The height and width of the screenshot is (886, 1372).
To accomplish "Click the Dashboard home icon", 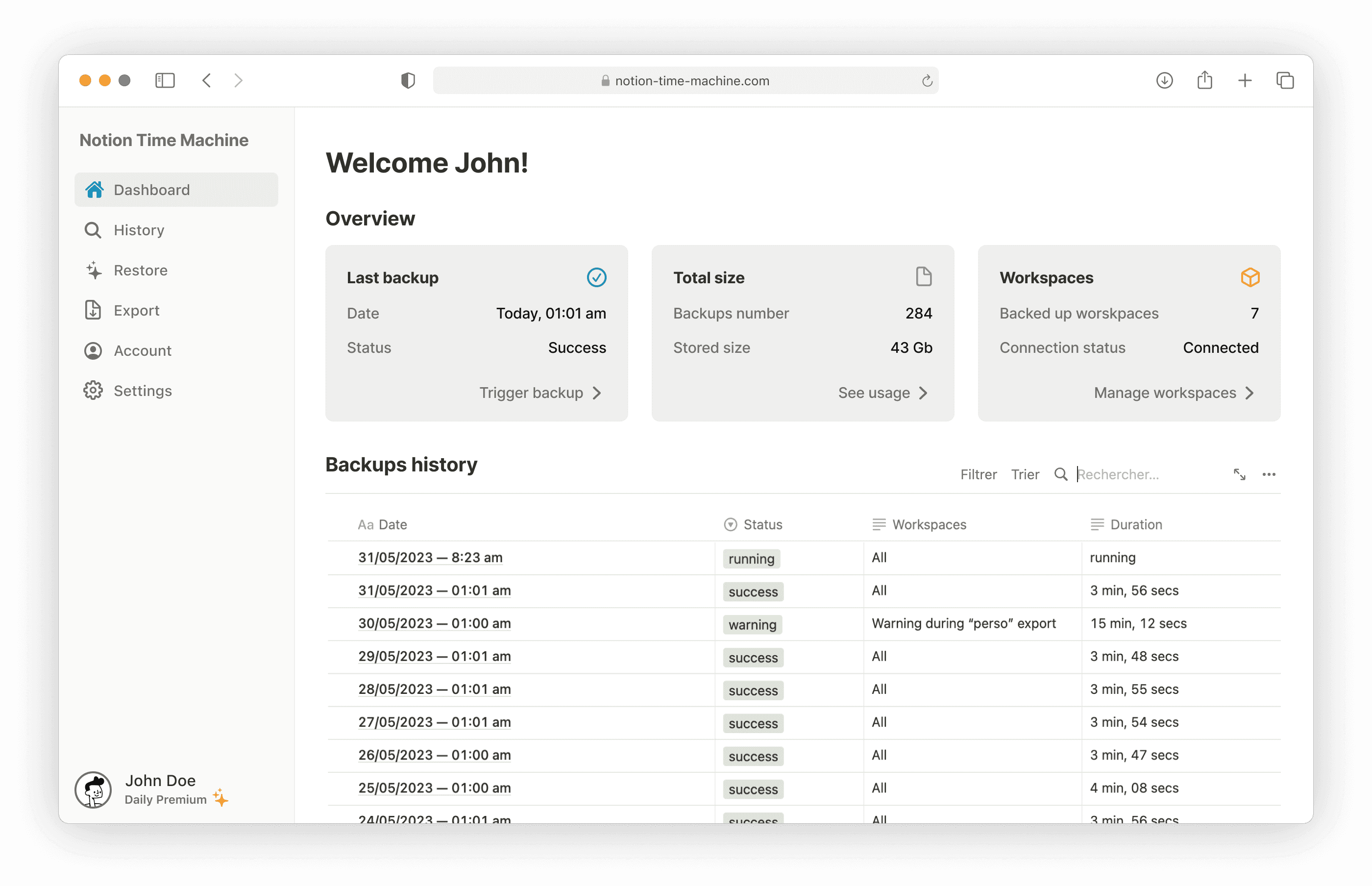I will [94, 189].
